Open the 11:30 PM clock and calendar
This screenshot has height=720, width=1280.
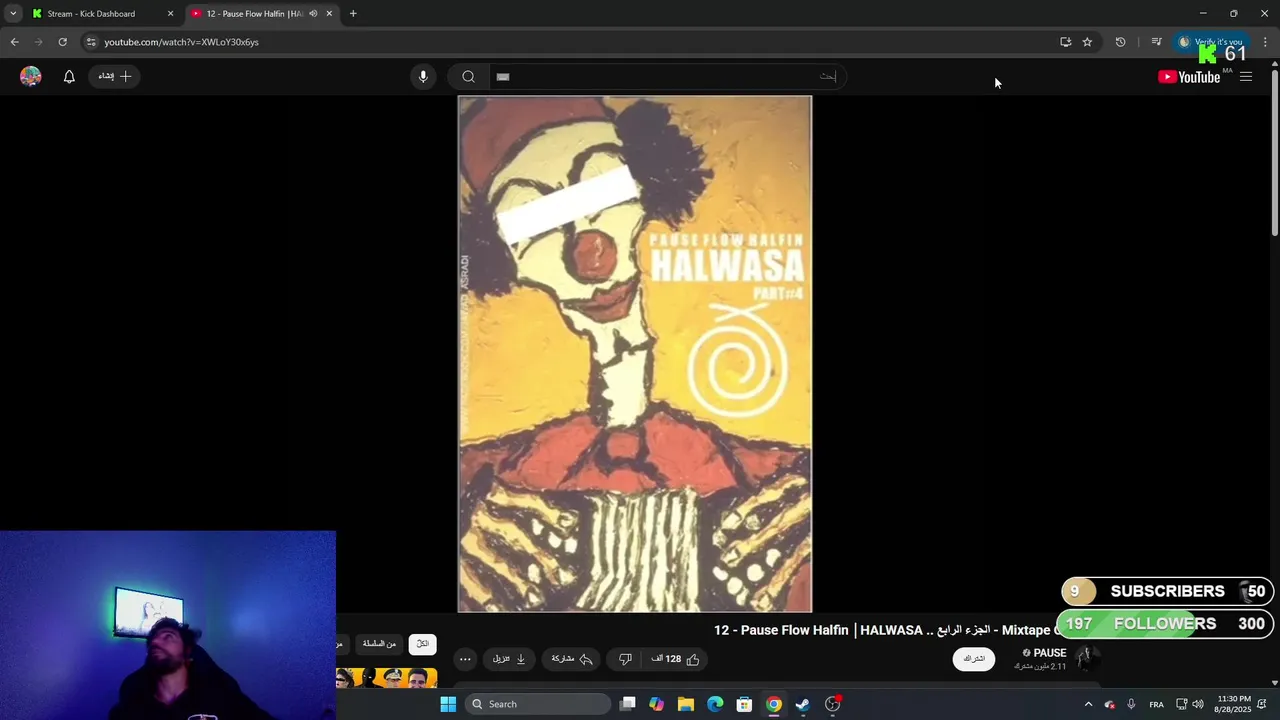point(1234,704)
